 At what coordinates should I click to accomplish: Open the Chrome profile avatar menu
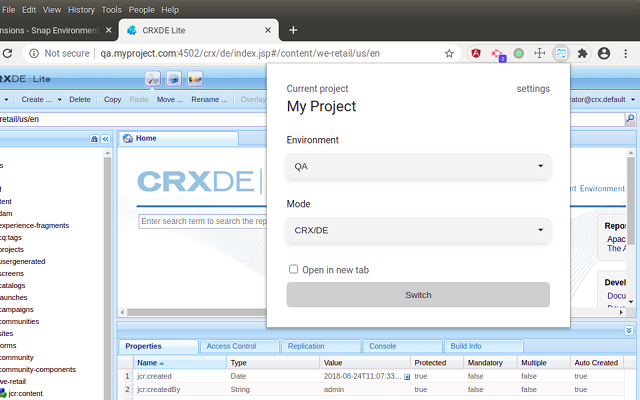click(604, 53)
